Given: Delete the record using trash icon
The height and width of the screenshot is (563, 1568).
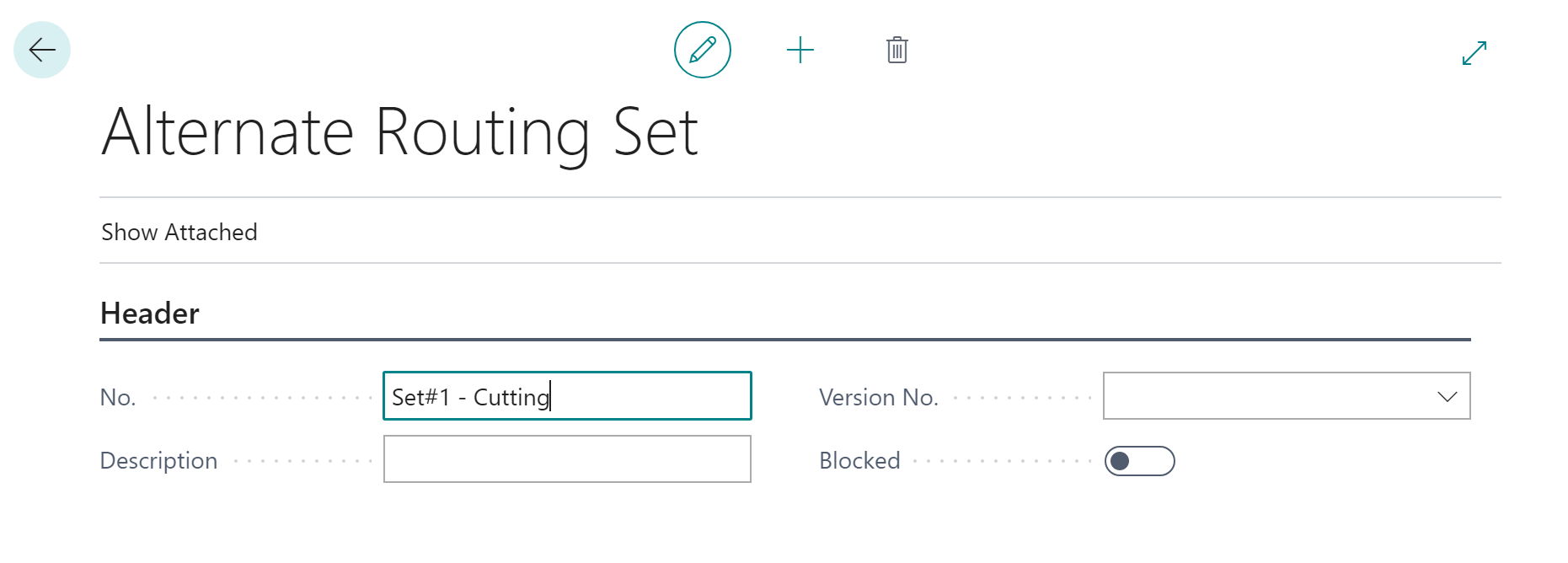Looking at the screenshot, I should click(897, 51).
